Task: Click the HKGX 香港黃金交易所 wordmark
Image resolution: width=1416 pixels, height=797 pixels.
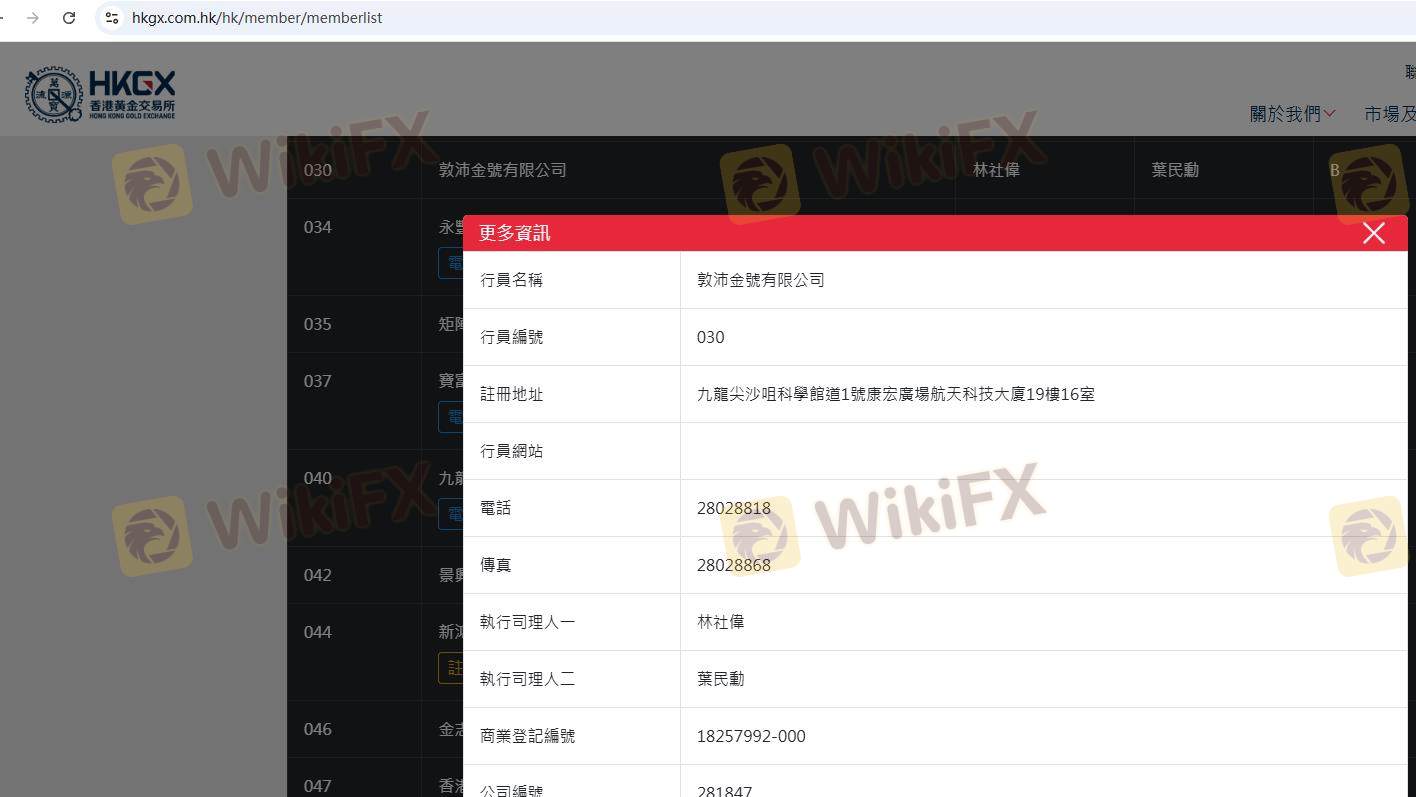Action: [x=132, y=95]
